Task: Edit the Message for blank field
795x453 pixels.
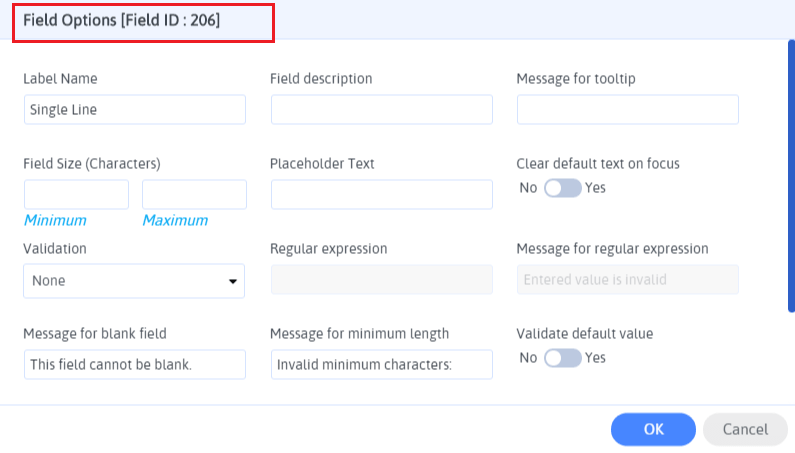Action: (x=134, y=365)
